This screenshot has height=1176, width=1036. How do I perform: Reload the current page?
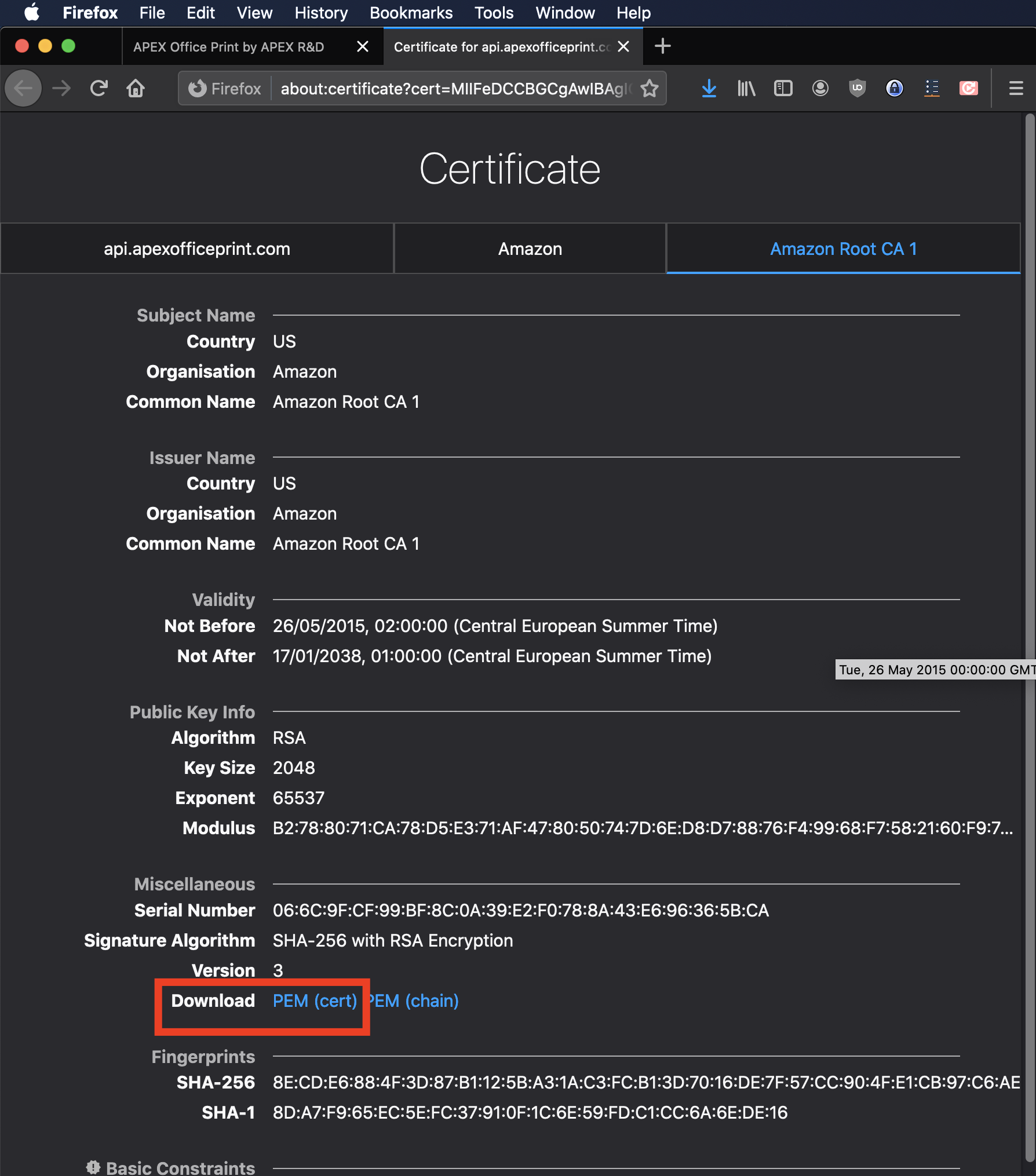click(x=99, y=88)
